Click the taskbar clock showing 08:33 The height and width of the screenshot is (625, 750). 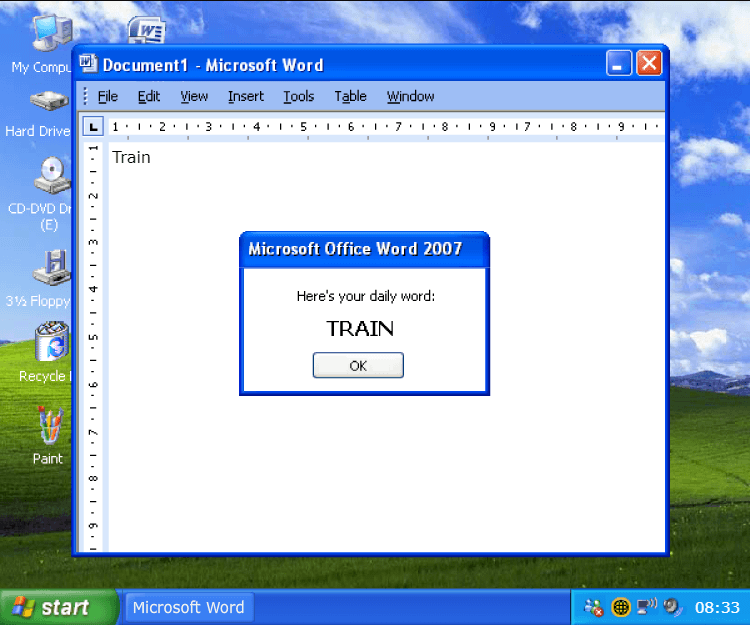tap(717, 607)
